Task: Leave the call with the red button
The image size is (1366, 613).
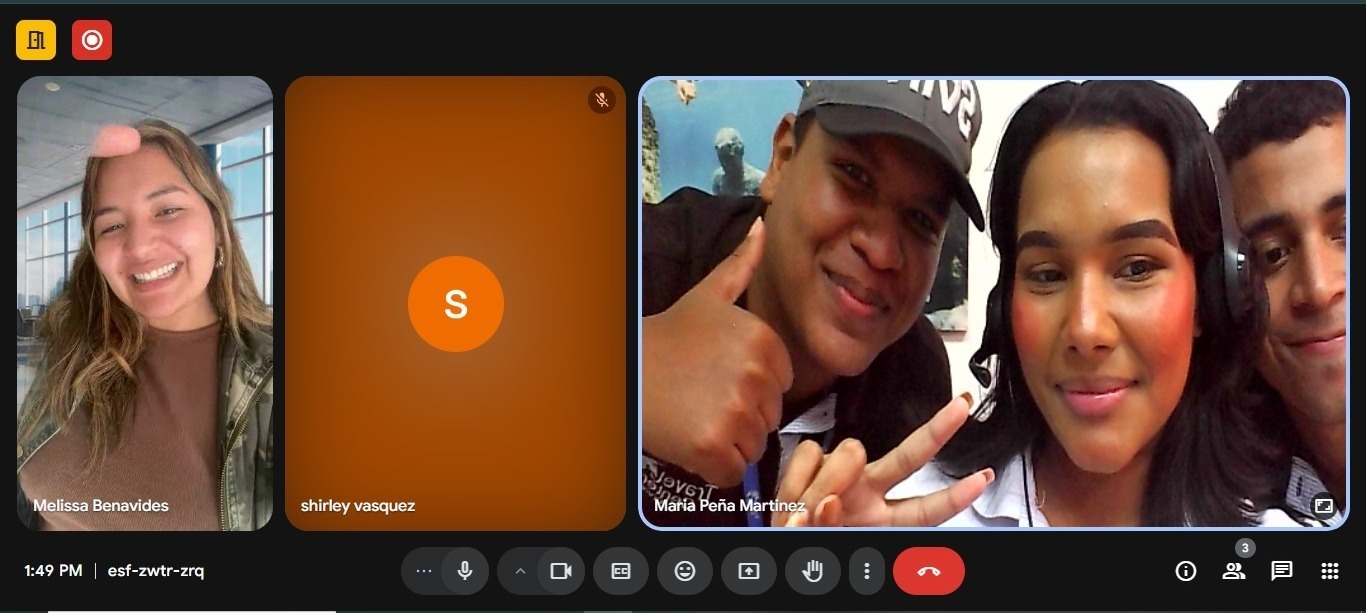Action: pos(929,571)
